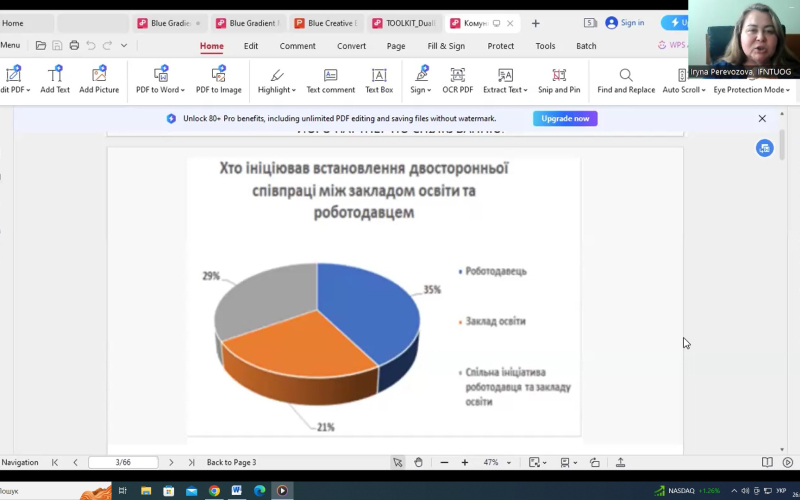Open the Mail app from taskbar
This screenshot has width=800, height=500.
pos(191,490)
